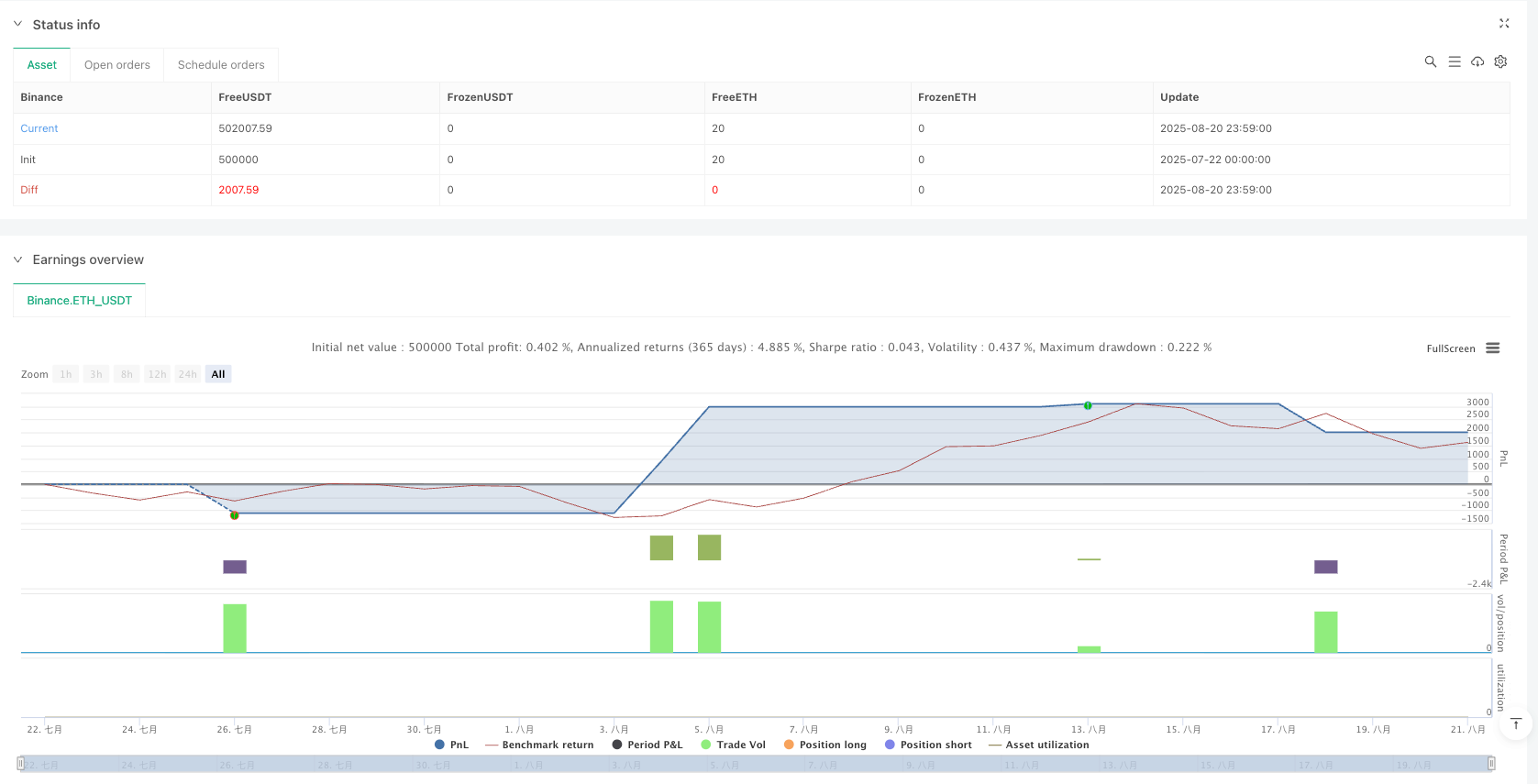
Task: Toggle Position short legend item
Action: click(x=927, y=745)
